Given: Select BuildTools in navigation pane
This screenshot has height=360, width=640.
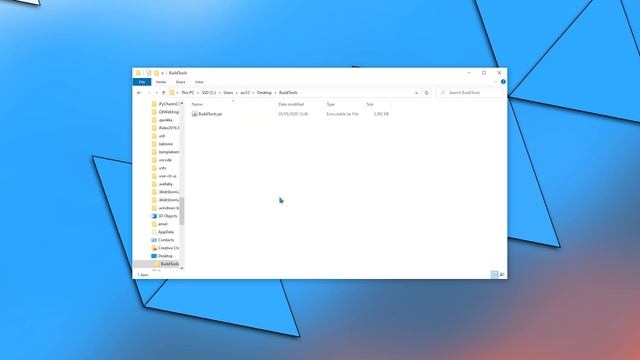Looking at the screenshot, I should (x=169, y=264).
